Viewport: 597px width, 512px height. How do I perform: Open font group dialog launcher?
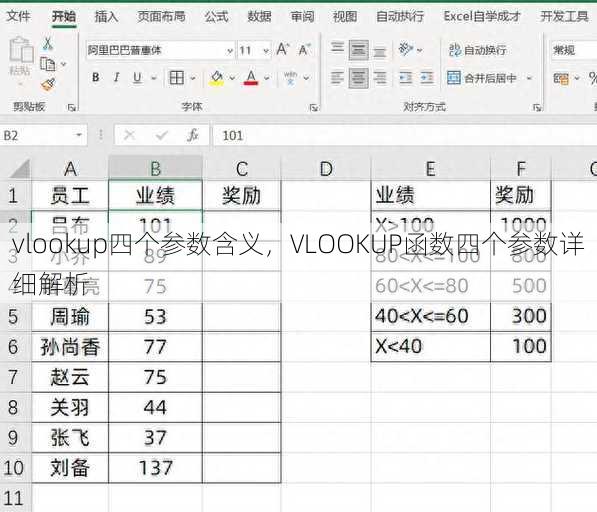(x=313, y=108)
